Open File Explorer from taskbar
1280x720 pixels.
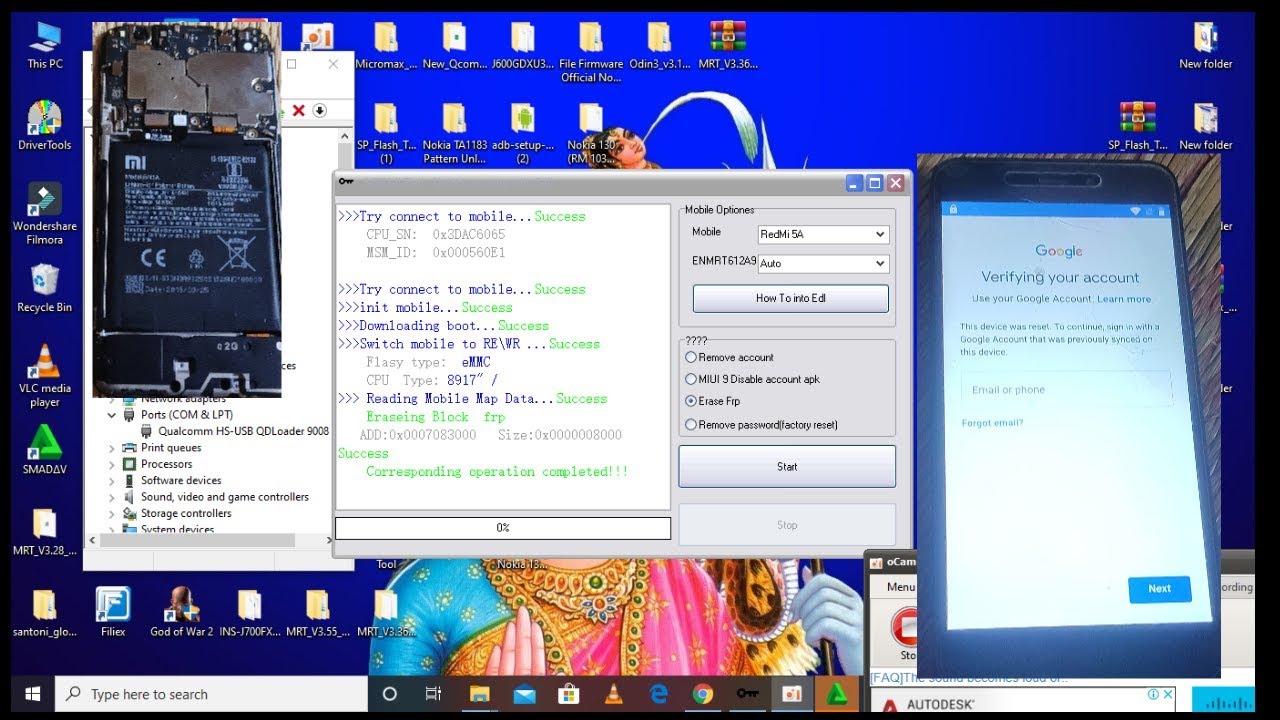(479, 694)
